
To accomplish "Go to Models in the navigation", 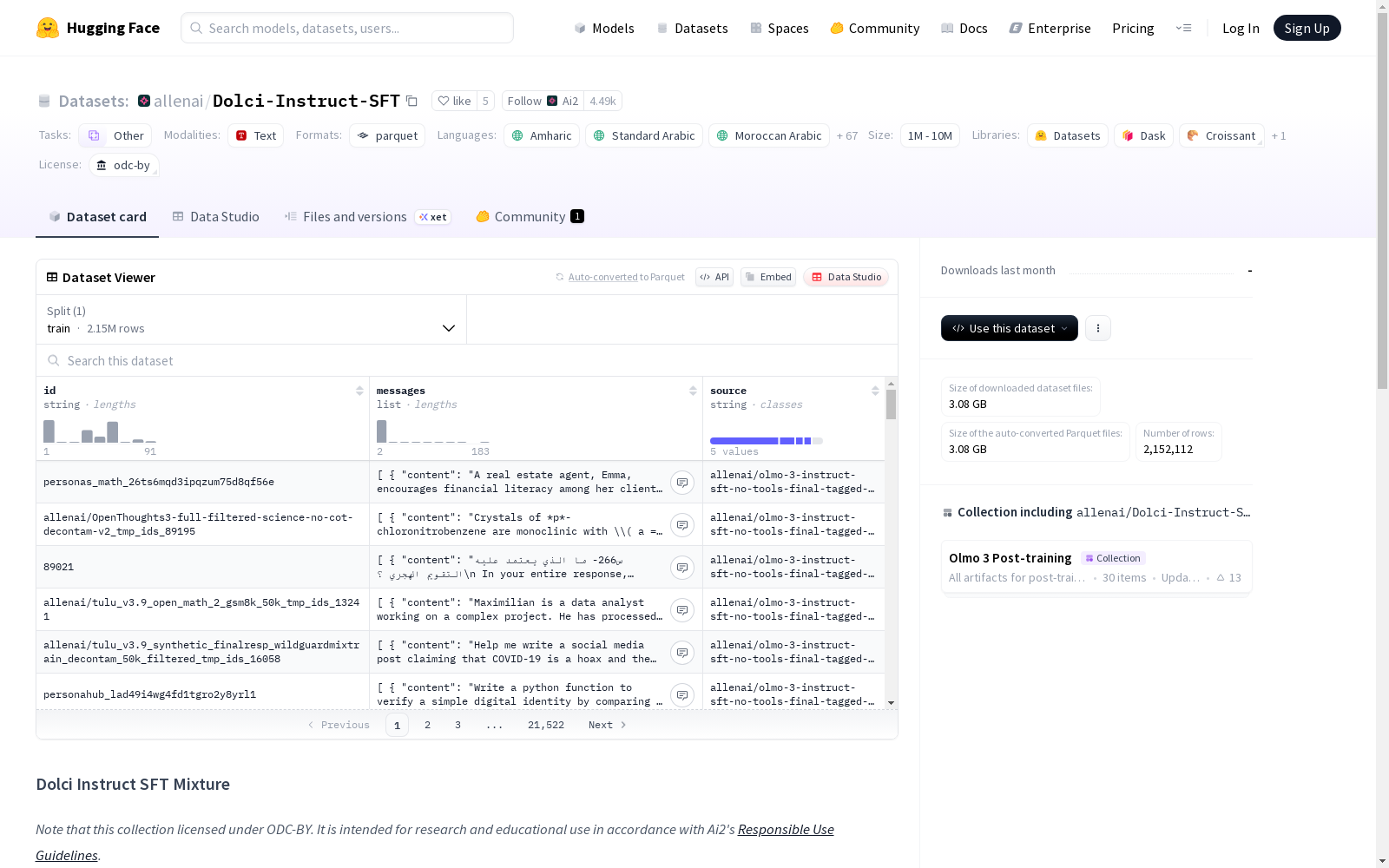I will point(604,28).
